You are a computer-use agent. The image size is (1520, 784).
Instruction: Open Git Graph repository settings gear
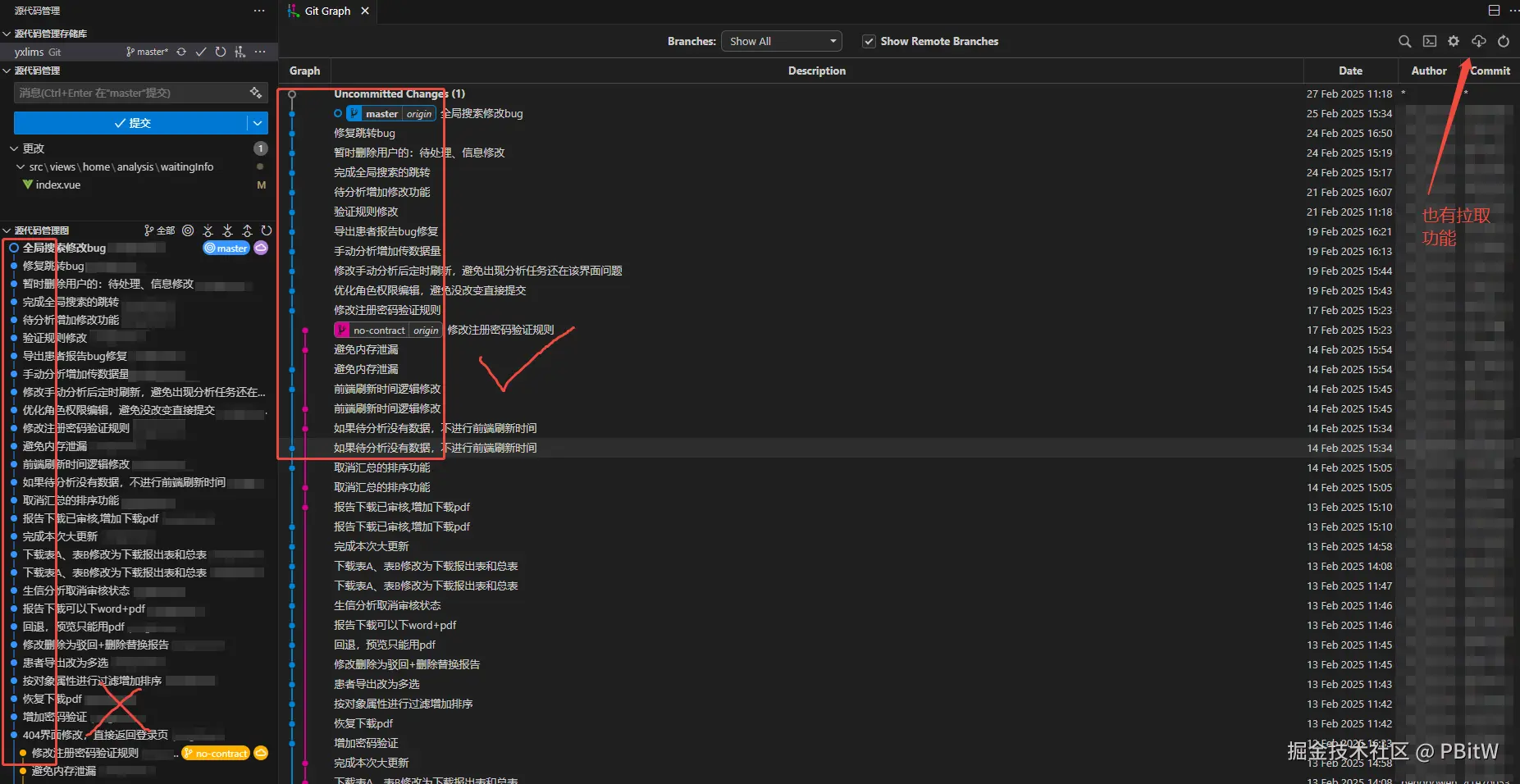[1454, 41]
